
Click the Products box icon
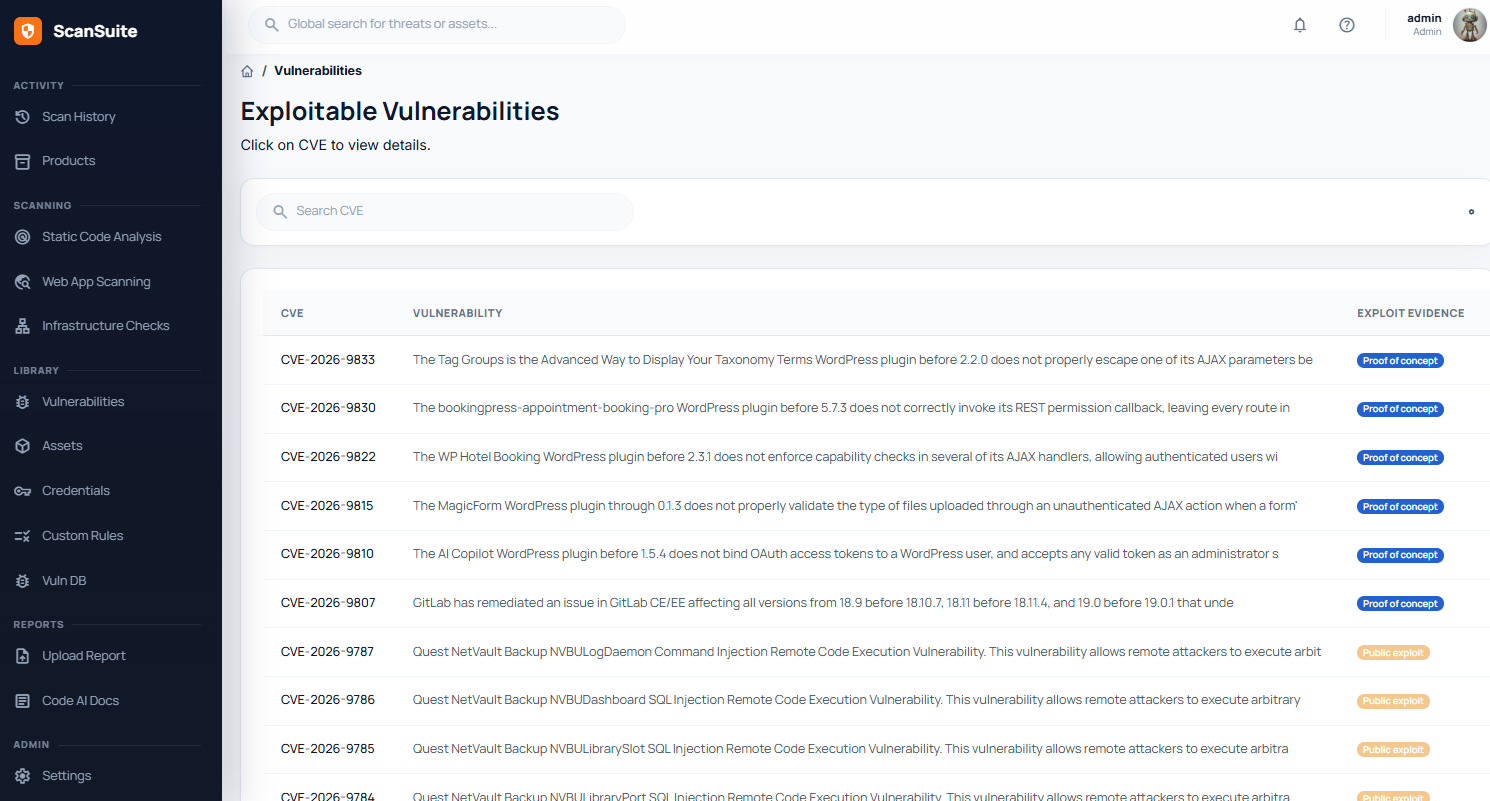(x=23, y=161)
